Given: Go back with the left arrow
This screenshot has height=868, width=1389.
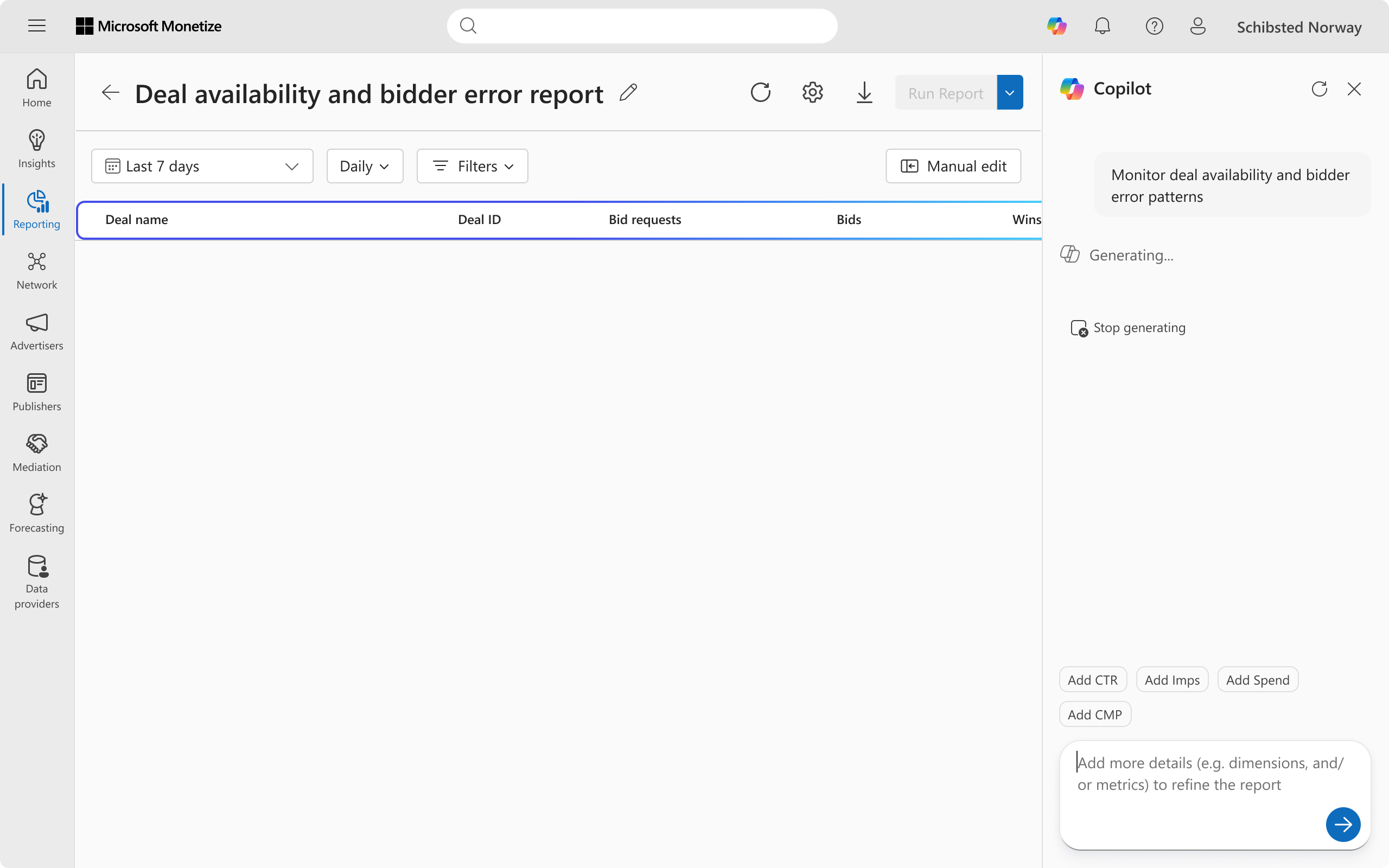Looking at the screenshot, I should (x=110, y=92).
